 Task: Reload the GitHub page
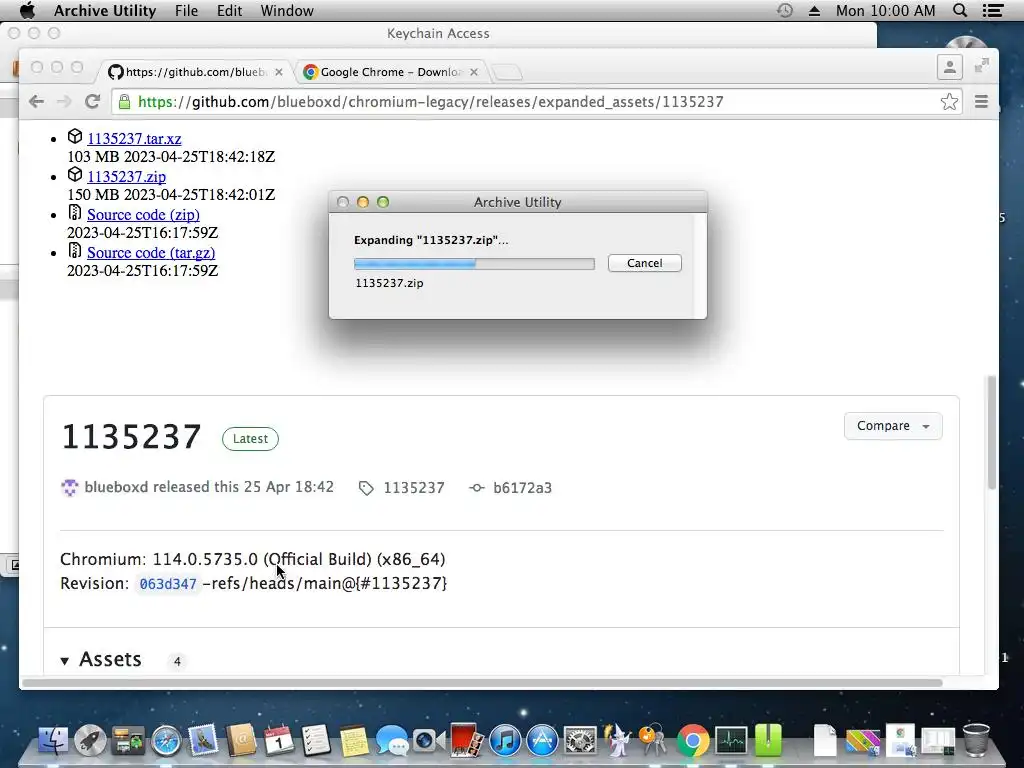(92, 101)
